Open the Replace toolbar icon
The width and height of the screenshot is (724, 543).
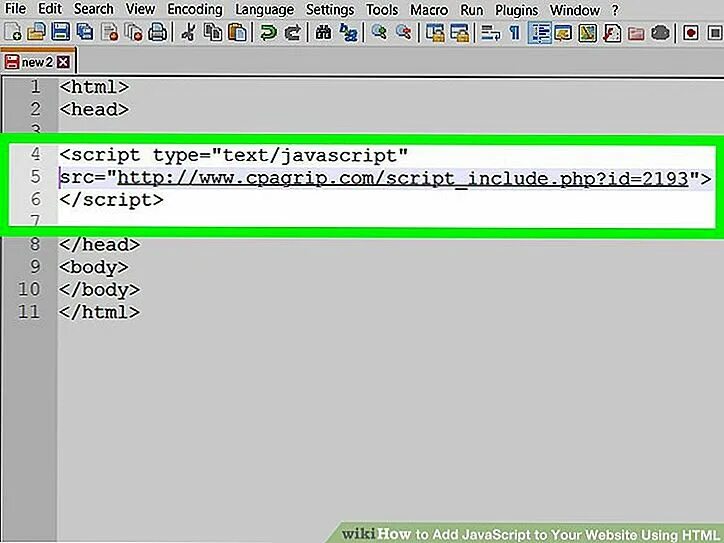point(348,33)
